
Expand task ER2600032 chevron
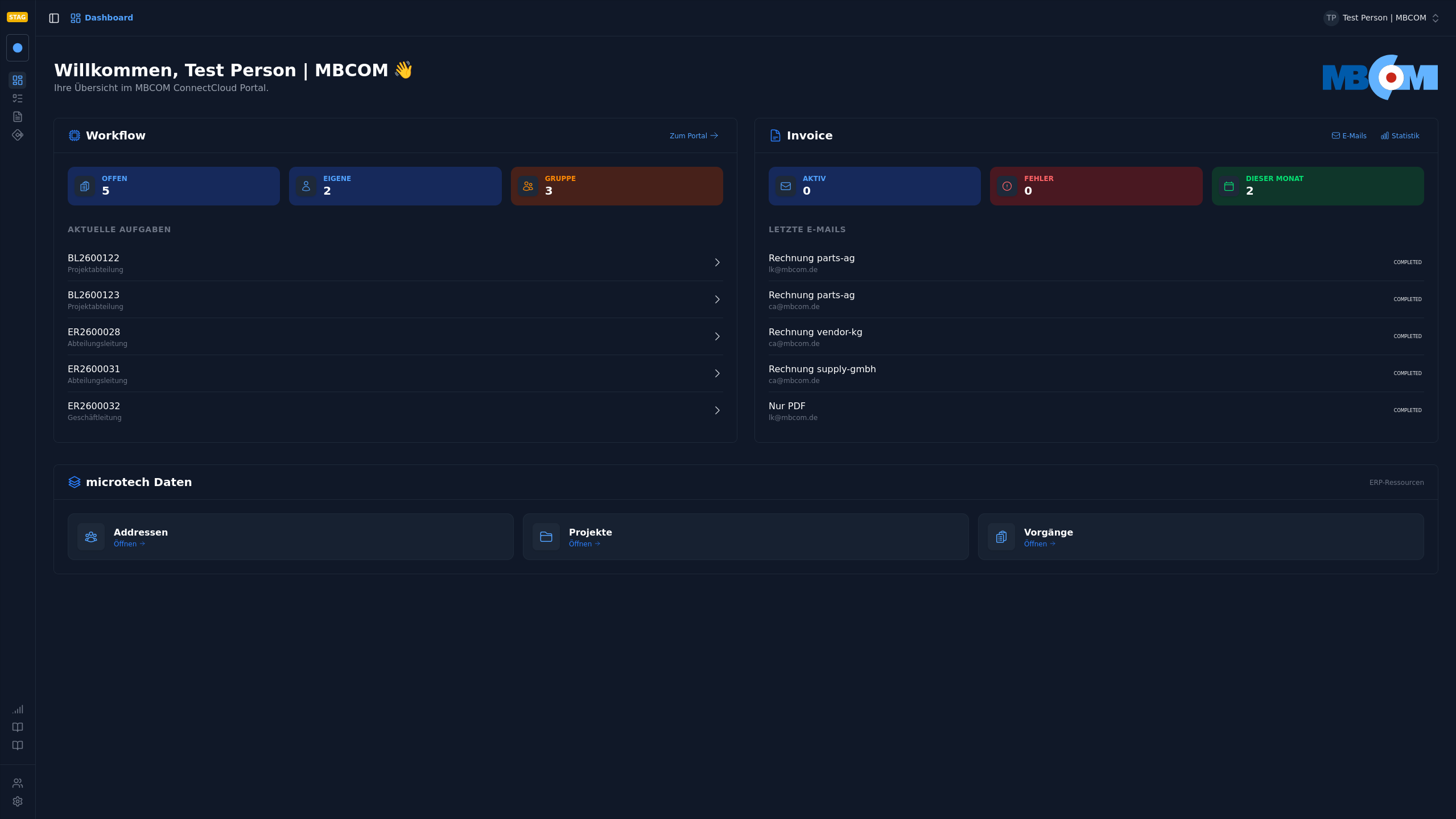coord(717,410)
